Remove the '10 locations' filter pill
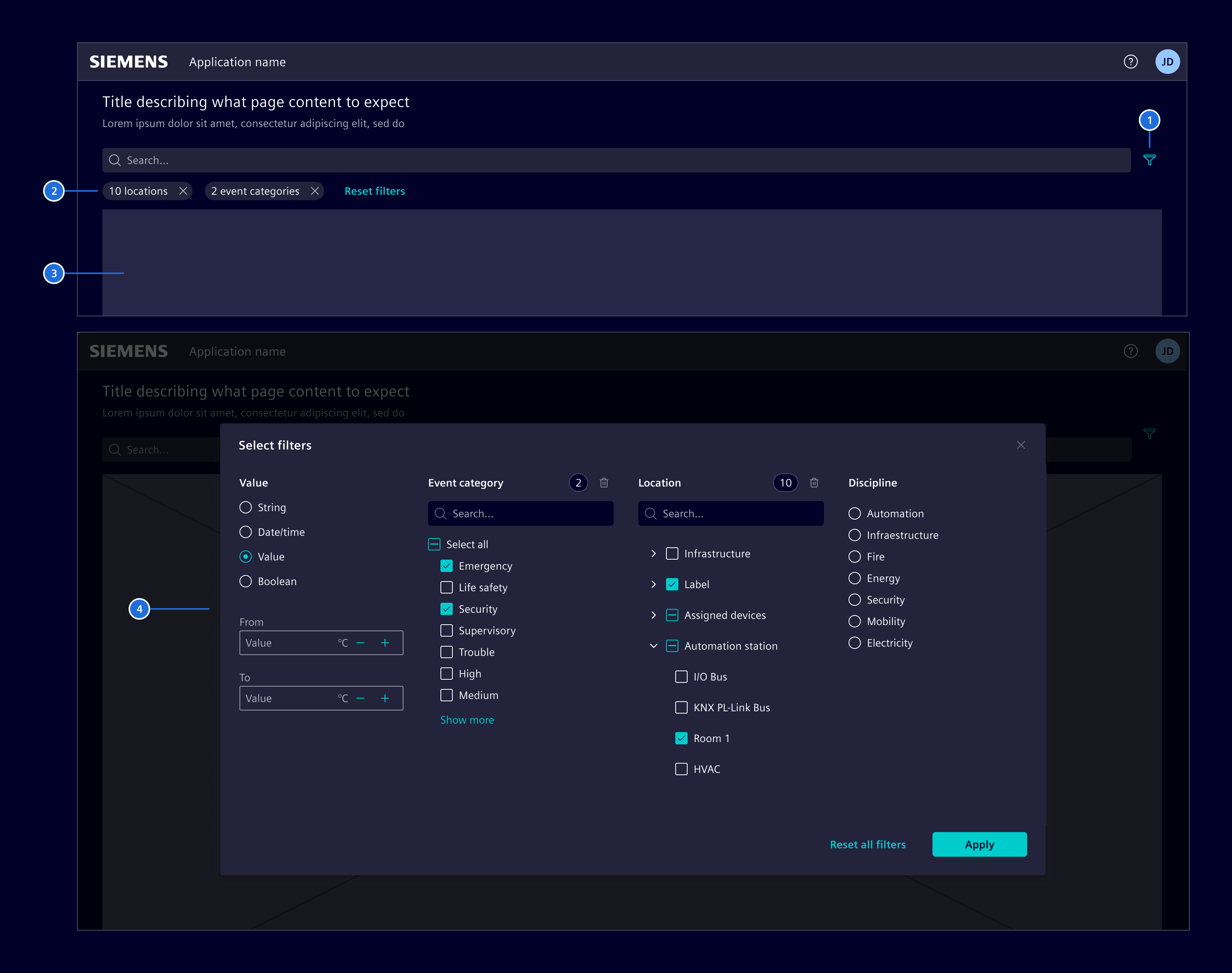The image size is (1232, 973). 183,191
